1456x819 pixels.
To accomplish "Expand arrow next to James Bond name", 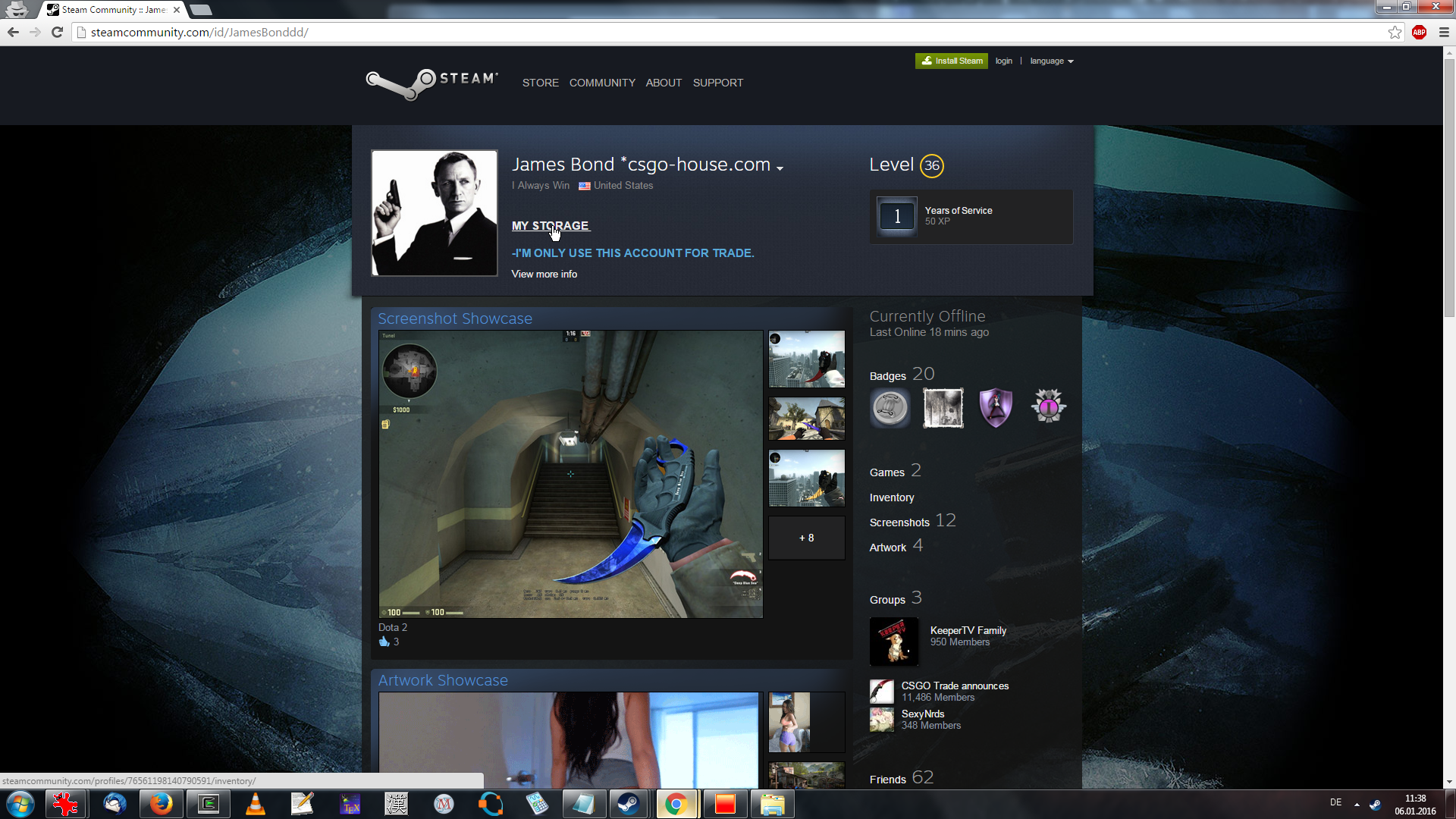I will 780,168.
